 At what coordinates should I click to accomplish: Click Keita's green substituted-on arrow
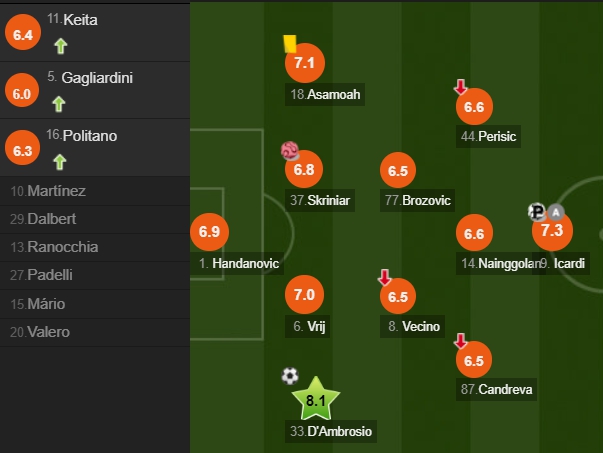click(60, 46)
